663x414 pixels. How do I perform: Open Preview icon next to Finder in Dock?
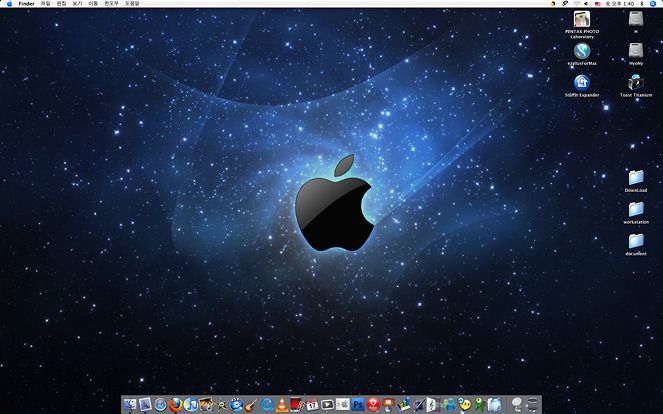click(x=145, y=405)
